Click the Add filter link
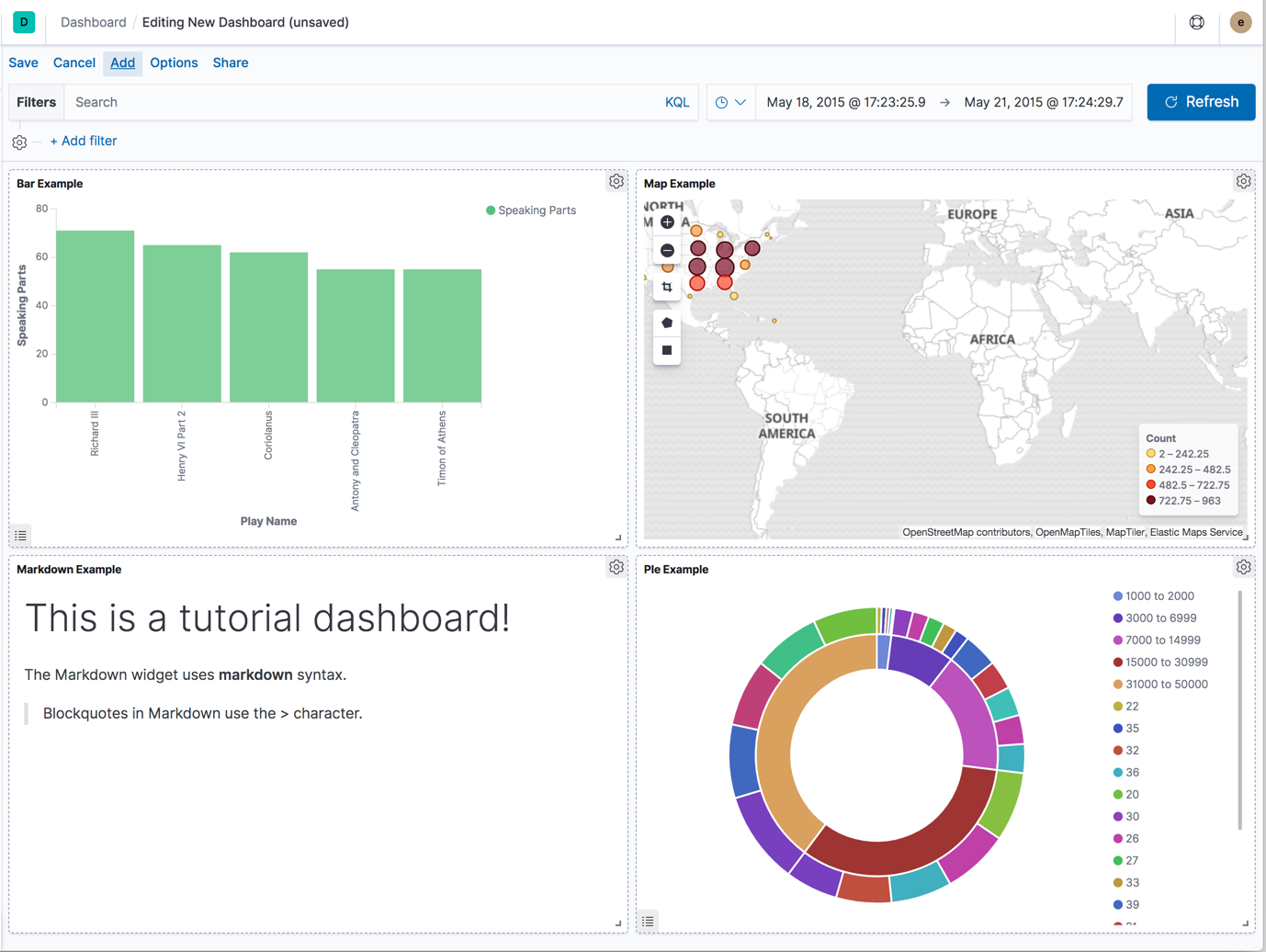1266x952 pixels. coord(84,141)
